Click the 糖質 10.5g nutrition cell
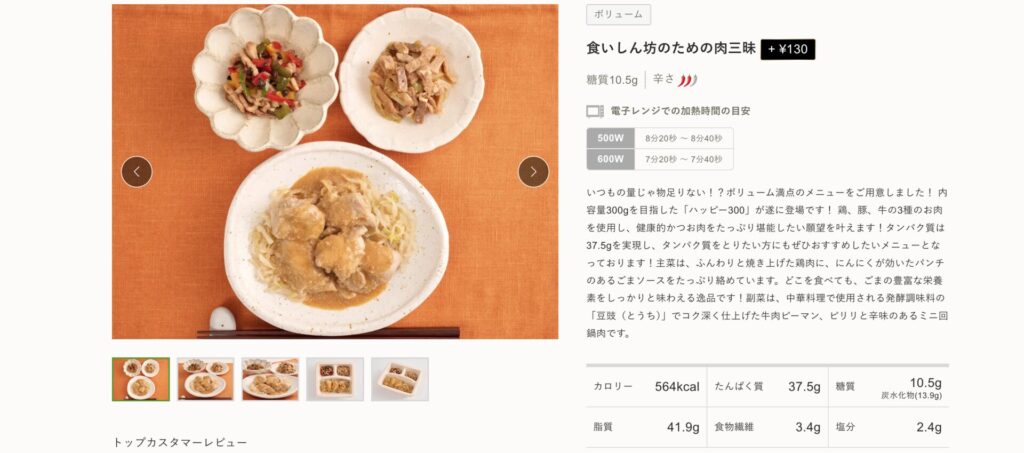Viewport: 1024px width, 453px height. [889, 386]
